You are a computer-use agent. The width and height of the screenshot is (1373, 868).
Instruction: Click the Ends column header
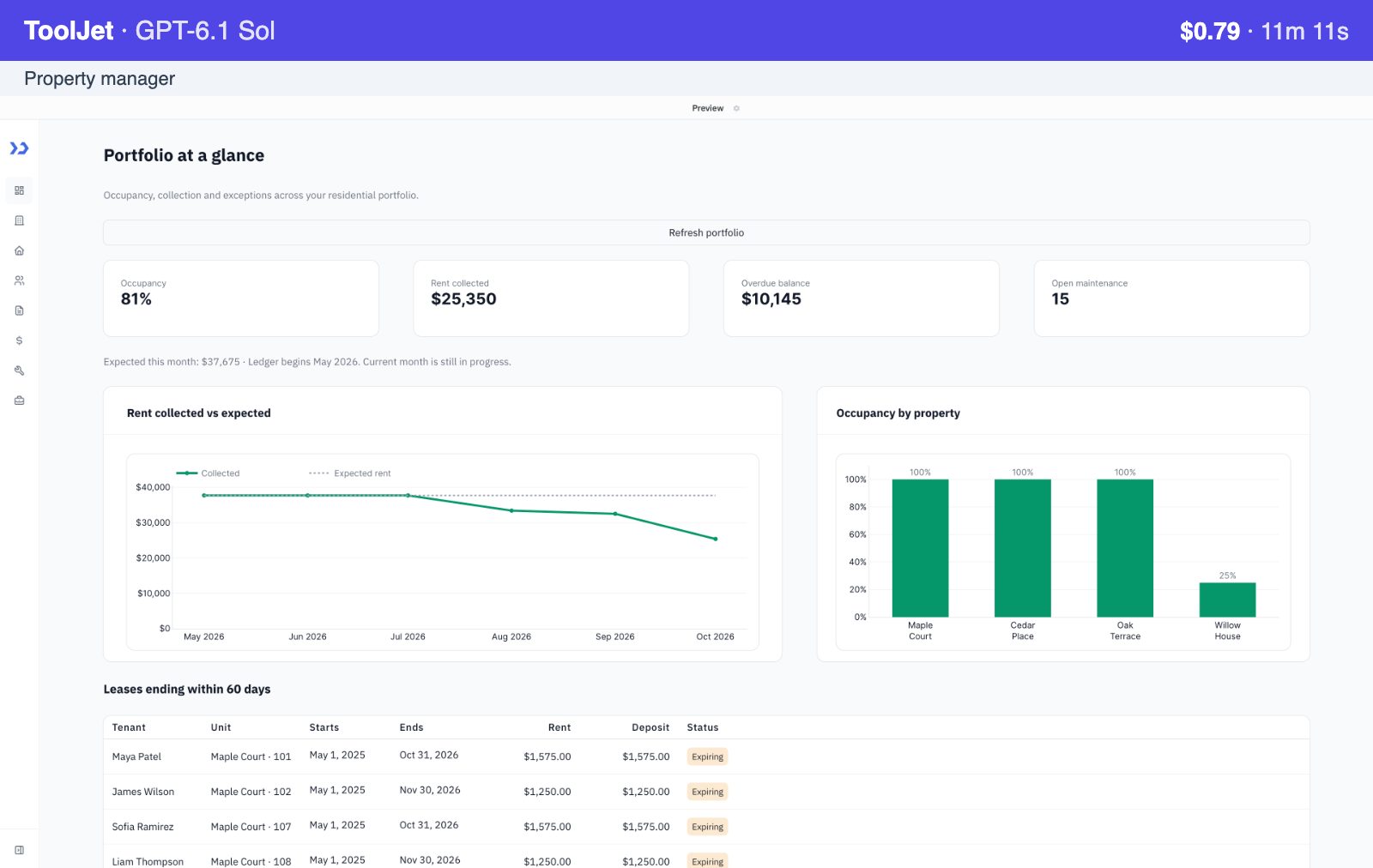pos(411,727)
